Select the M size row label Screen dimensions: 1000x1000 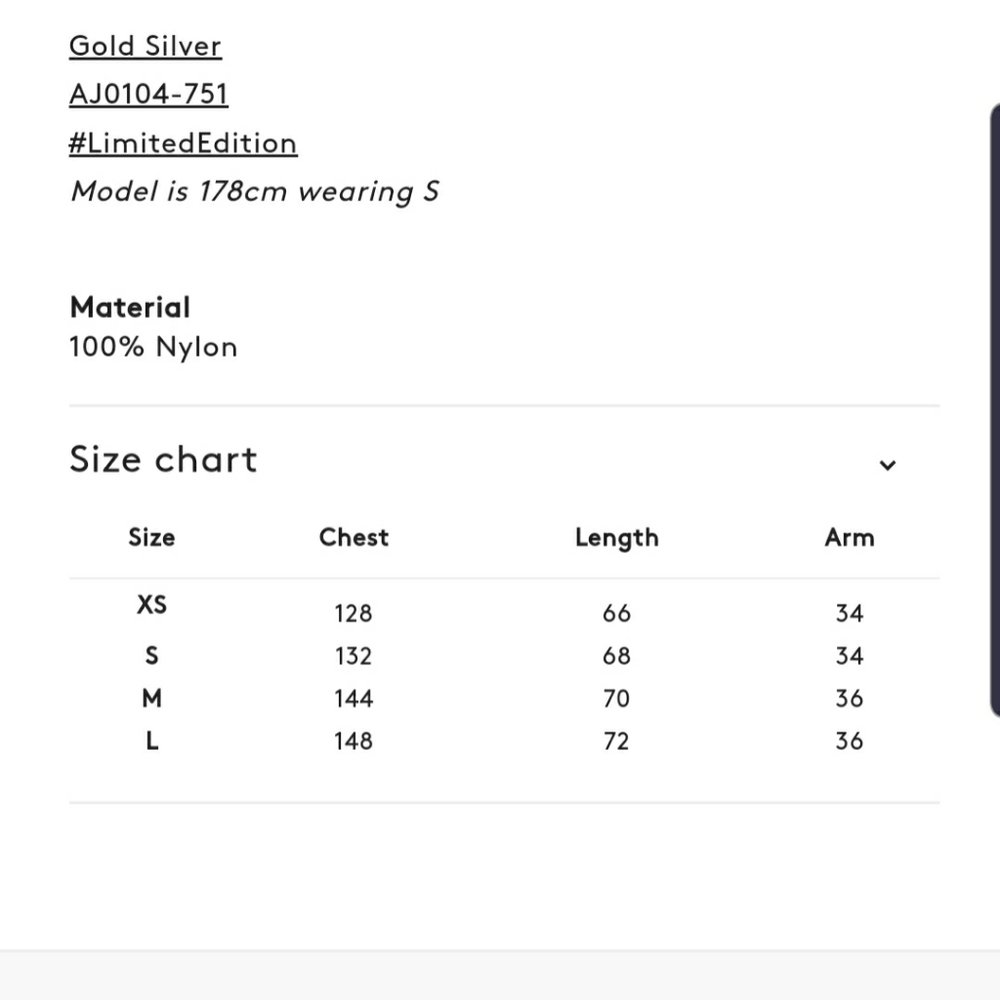coord(152,698)
